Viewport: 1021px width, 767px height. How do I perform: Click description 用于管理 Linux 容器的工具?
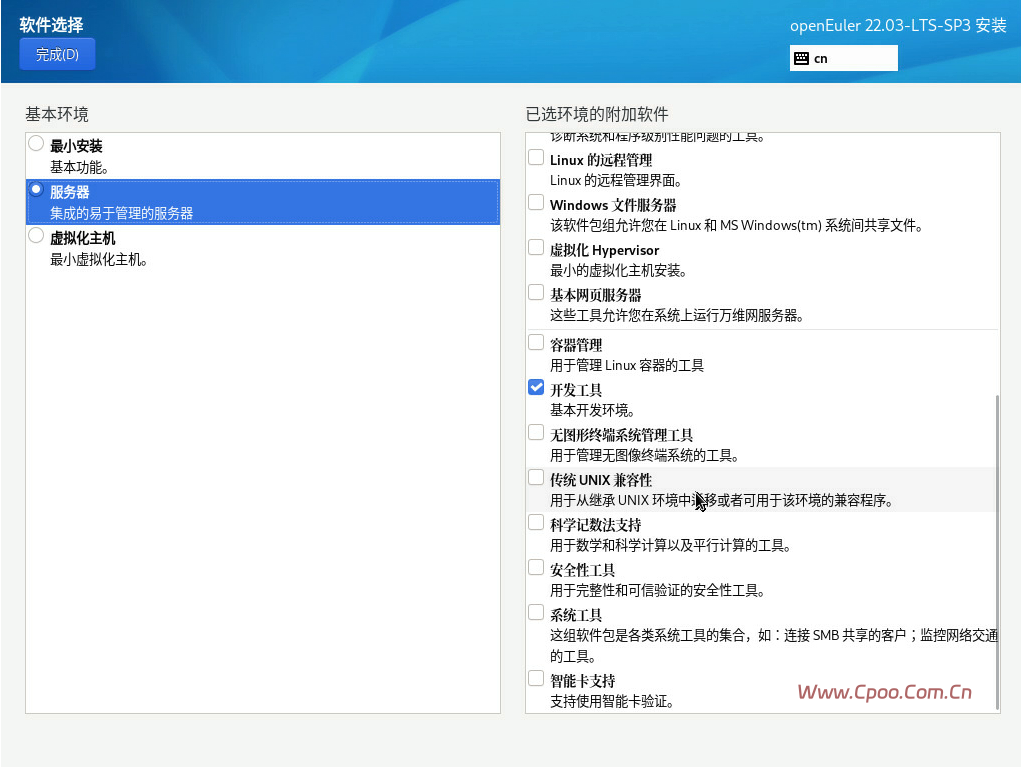tap(627, 365)
